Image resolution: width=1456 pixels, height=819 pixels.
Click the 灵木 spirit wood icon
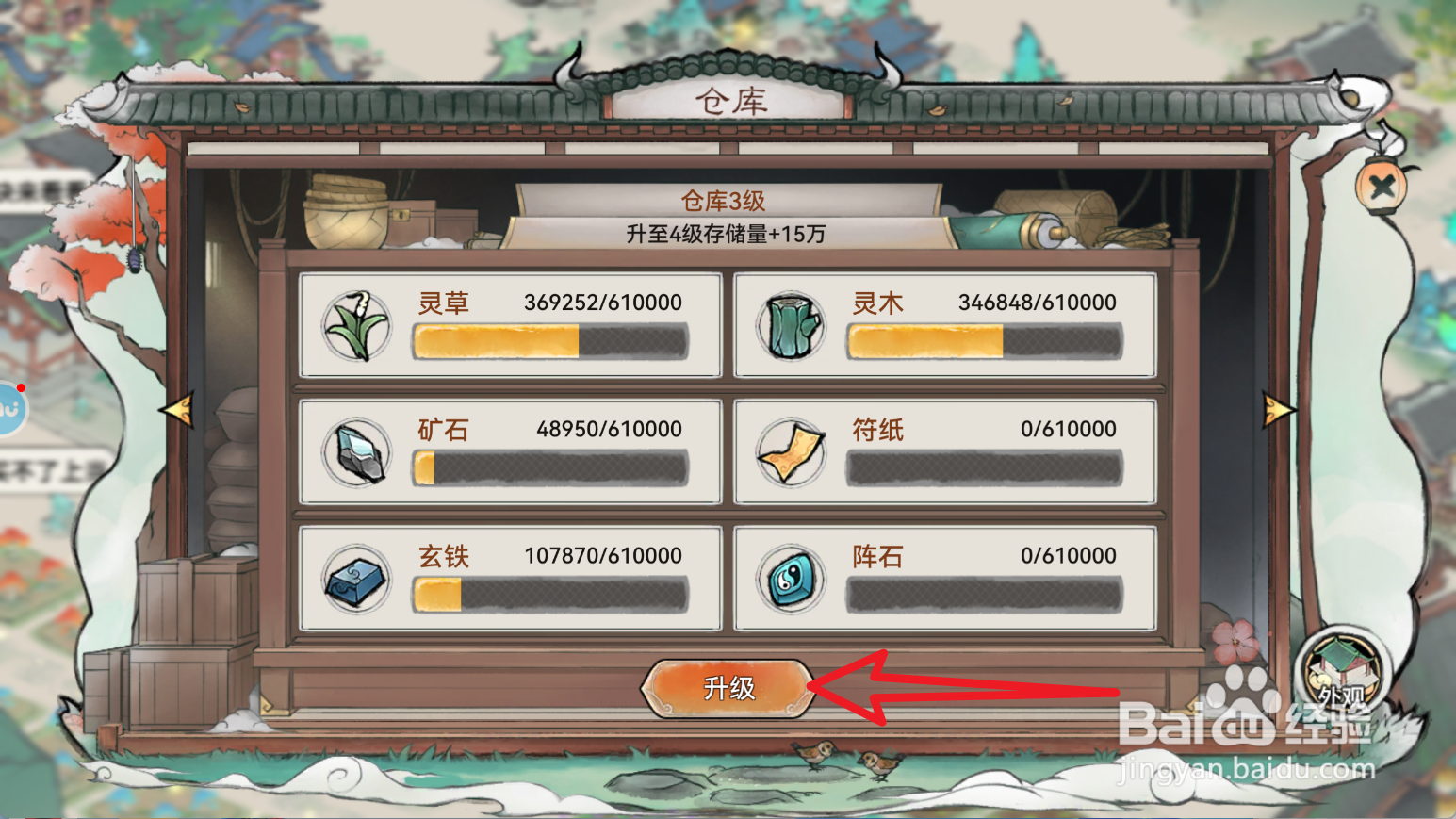click(x=792, y=326)
